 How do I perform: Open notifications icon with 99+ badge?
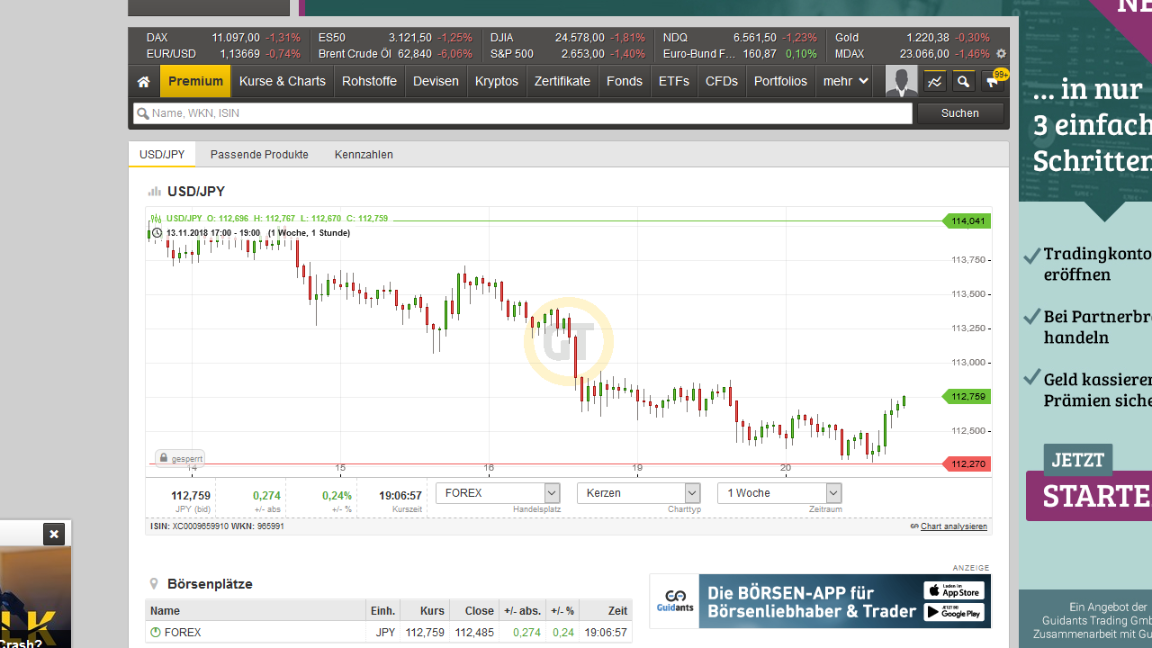coord(993,81)
